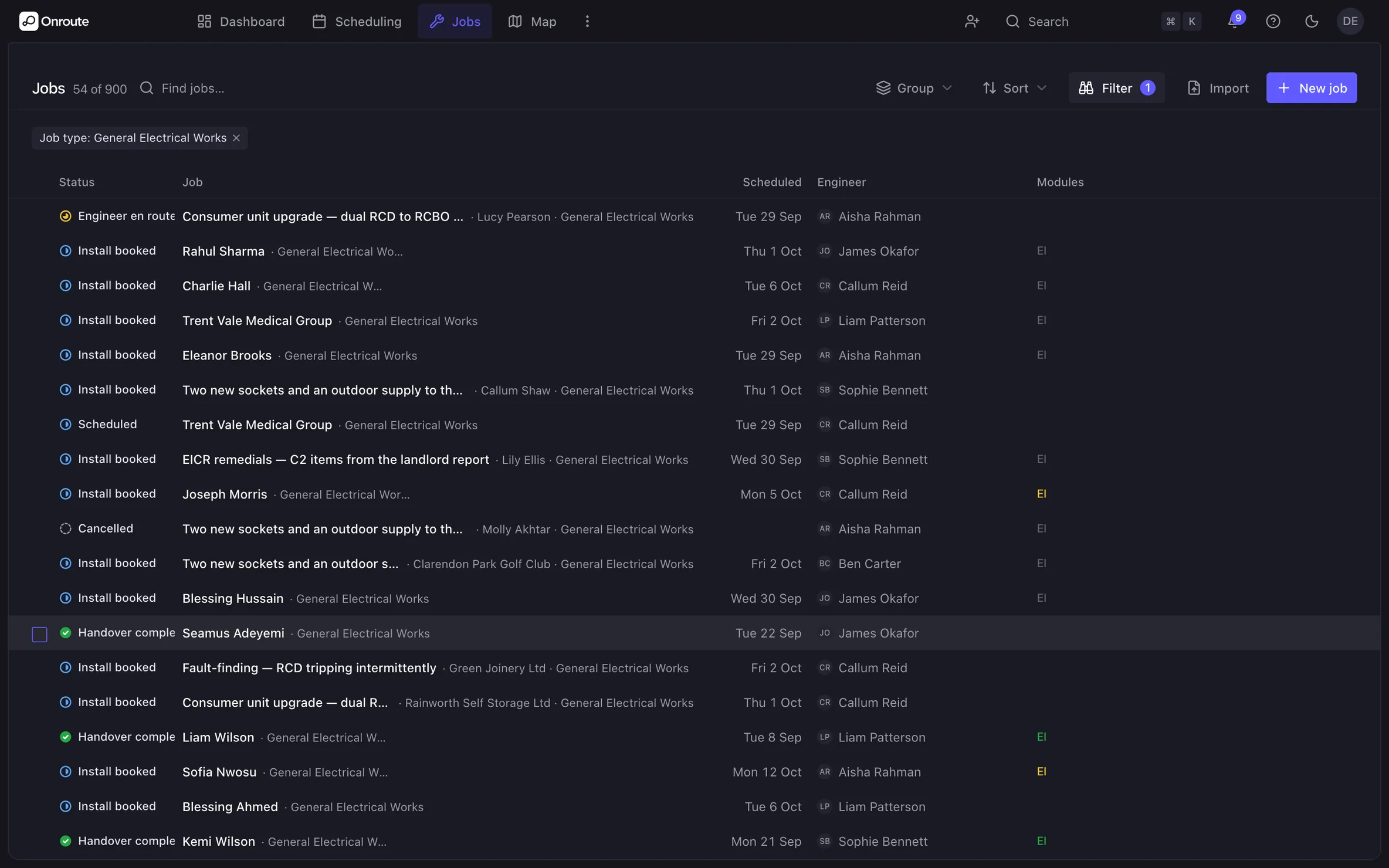Click the Onroute logo

click(x=54, y=21)
